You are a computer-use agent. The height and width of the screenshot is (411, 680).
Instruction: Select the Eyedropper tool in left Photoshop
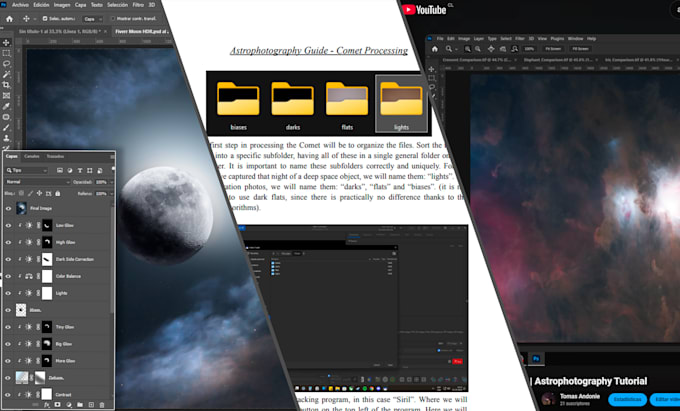click(x=6, y=106)
